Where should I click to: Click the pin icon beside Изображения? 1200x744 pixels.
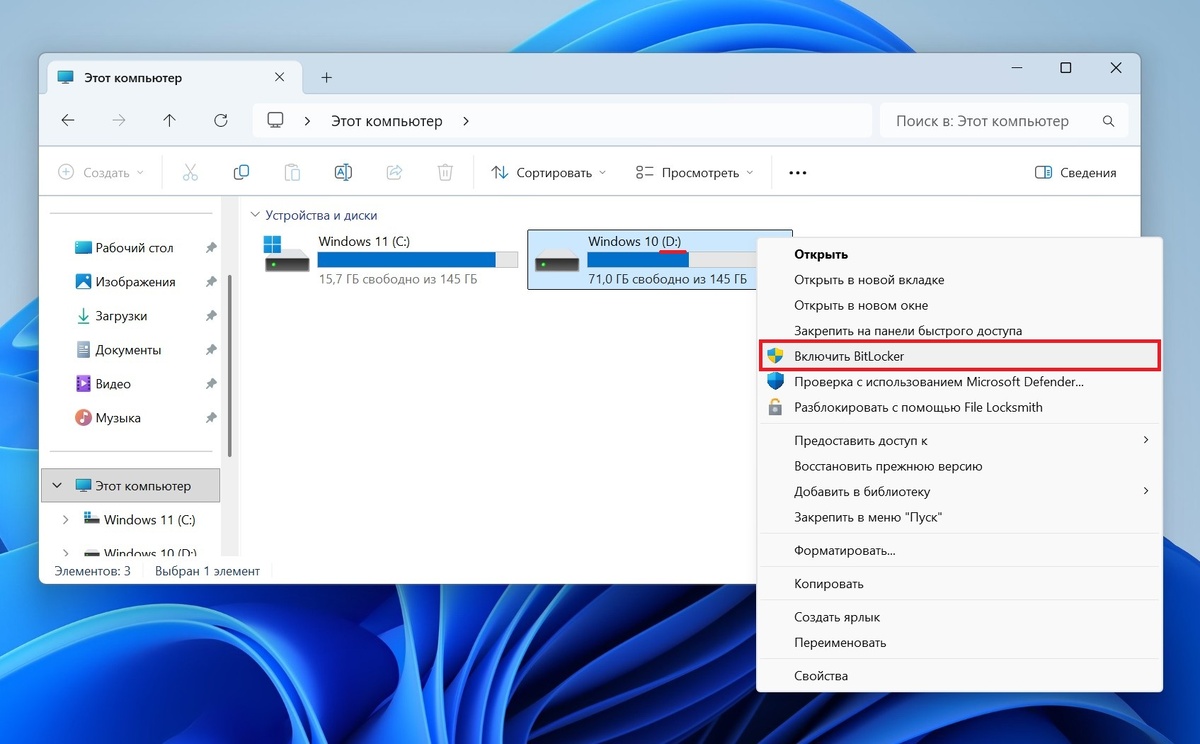pyautogui.click(x=210, y=282)
